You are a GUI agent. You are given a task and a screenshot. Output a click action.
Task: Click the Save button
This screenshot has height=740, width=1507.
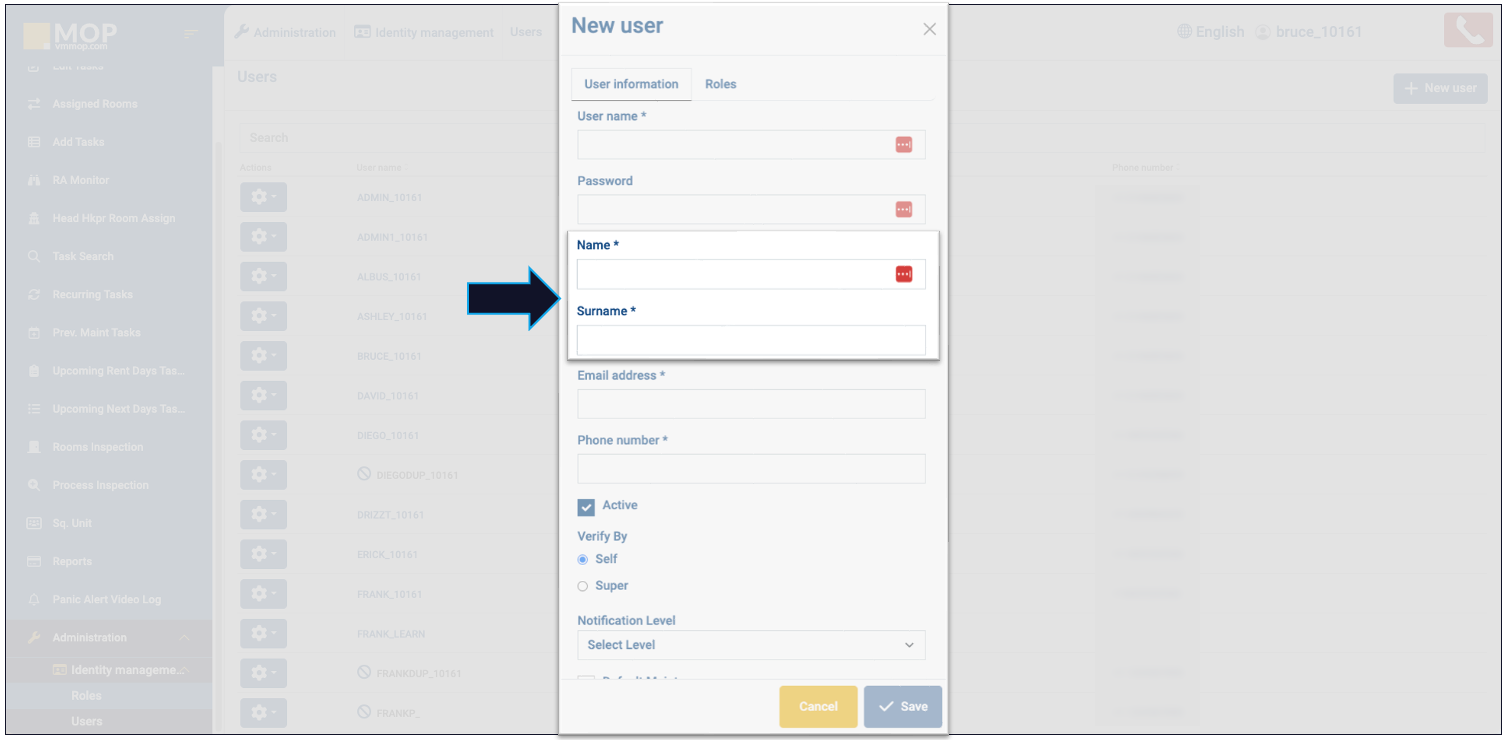pyautogui.click(x=902, y=707)
